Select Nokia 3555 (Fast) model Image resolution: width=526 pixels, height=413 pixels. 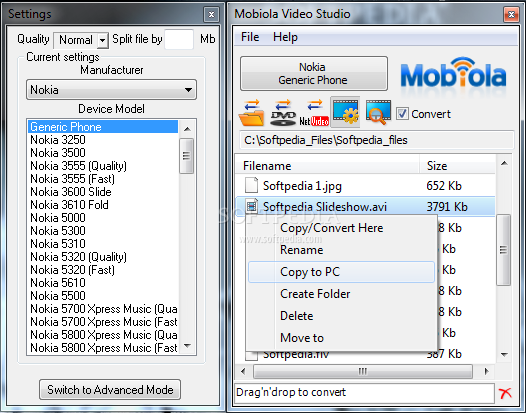coord(103,179)
